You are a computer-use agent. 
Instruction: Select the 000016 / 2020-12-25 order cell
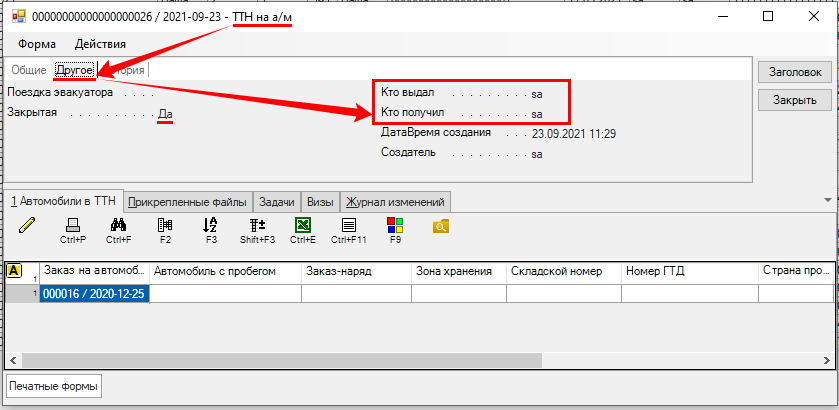click(x=94, y=293)
